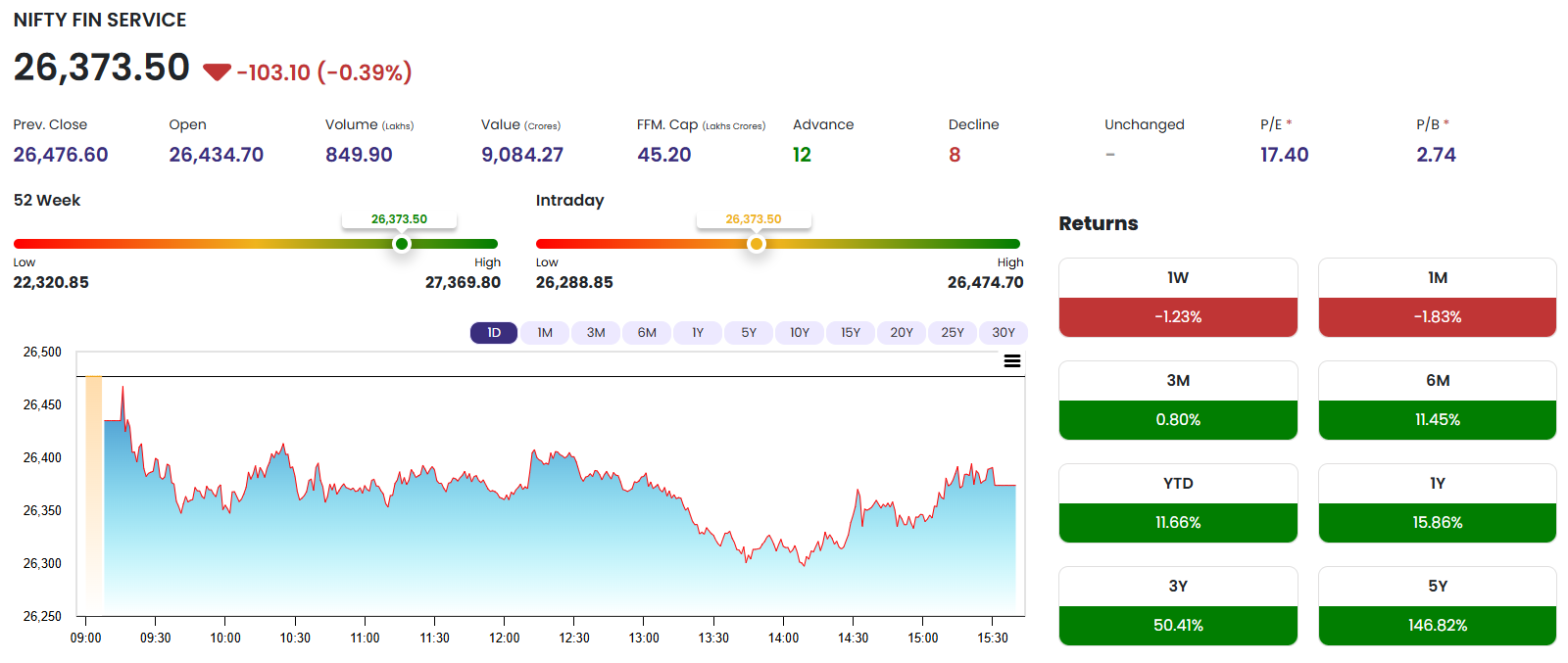Click Value in crores 9,084.27
1568x663 pixels.
[522, 155]
